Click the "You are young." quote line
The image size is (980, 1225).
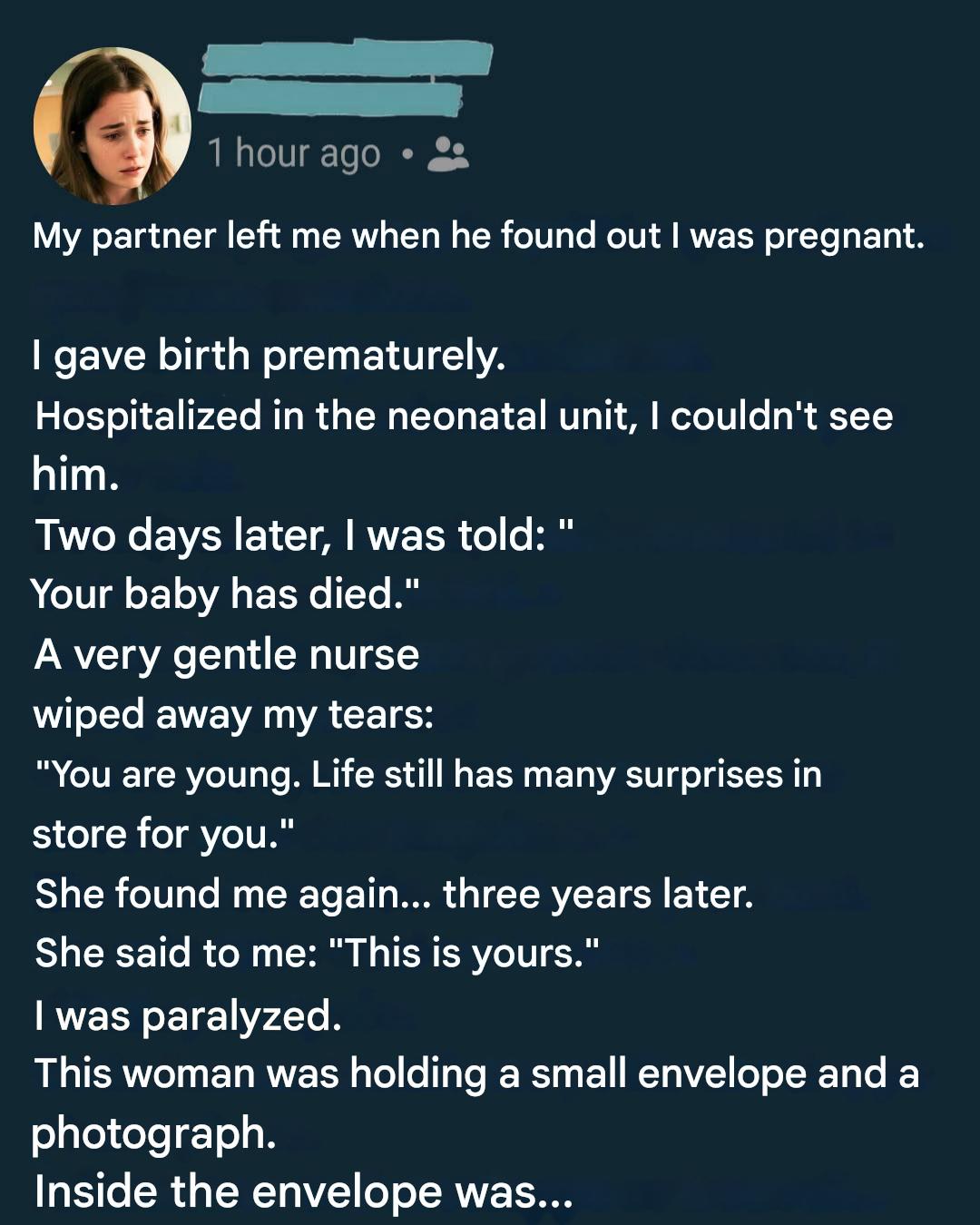click(426, 775)
